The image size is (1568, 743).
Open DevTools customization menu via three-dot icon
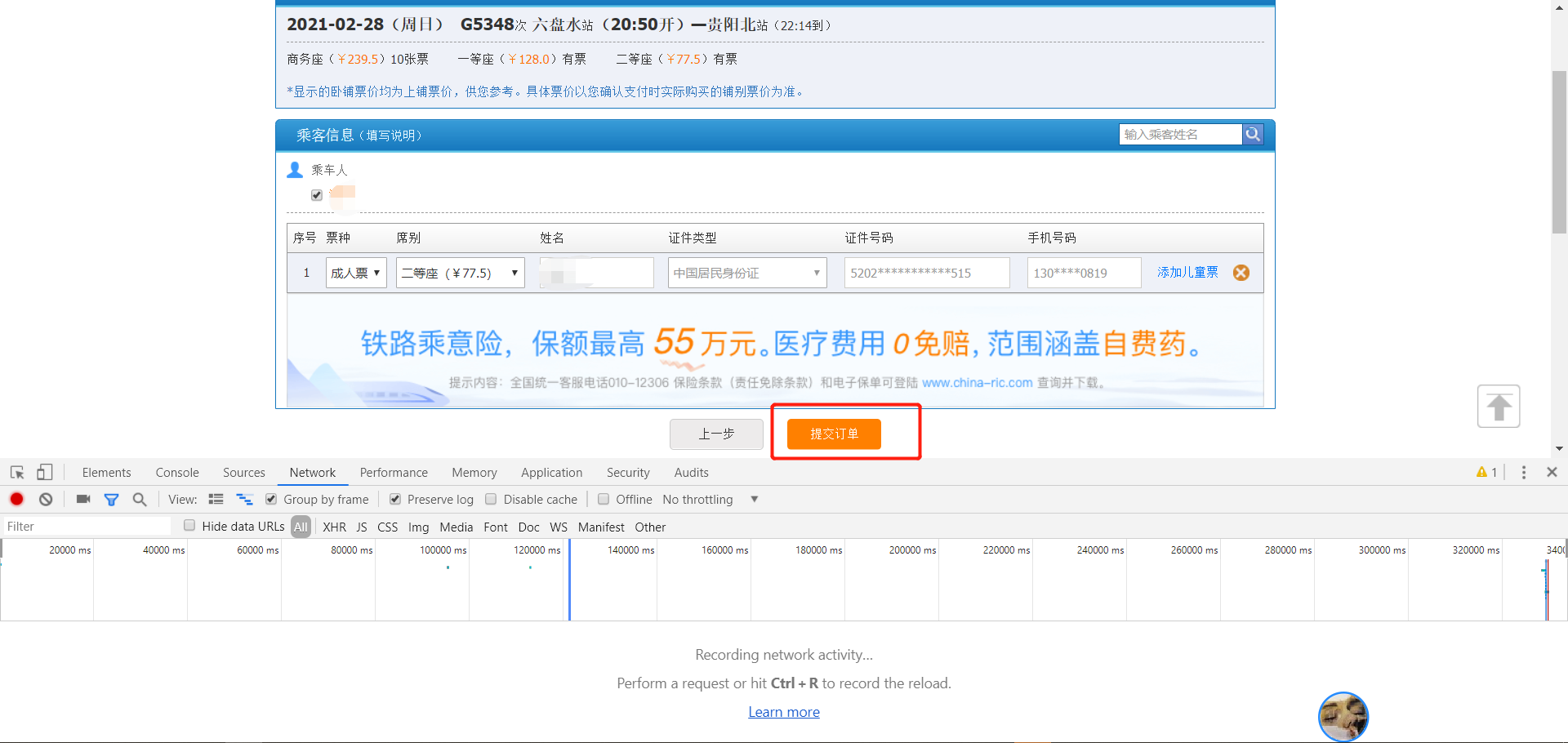[1523, 472]
